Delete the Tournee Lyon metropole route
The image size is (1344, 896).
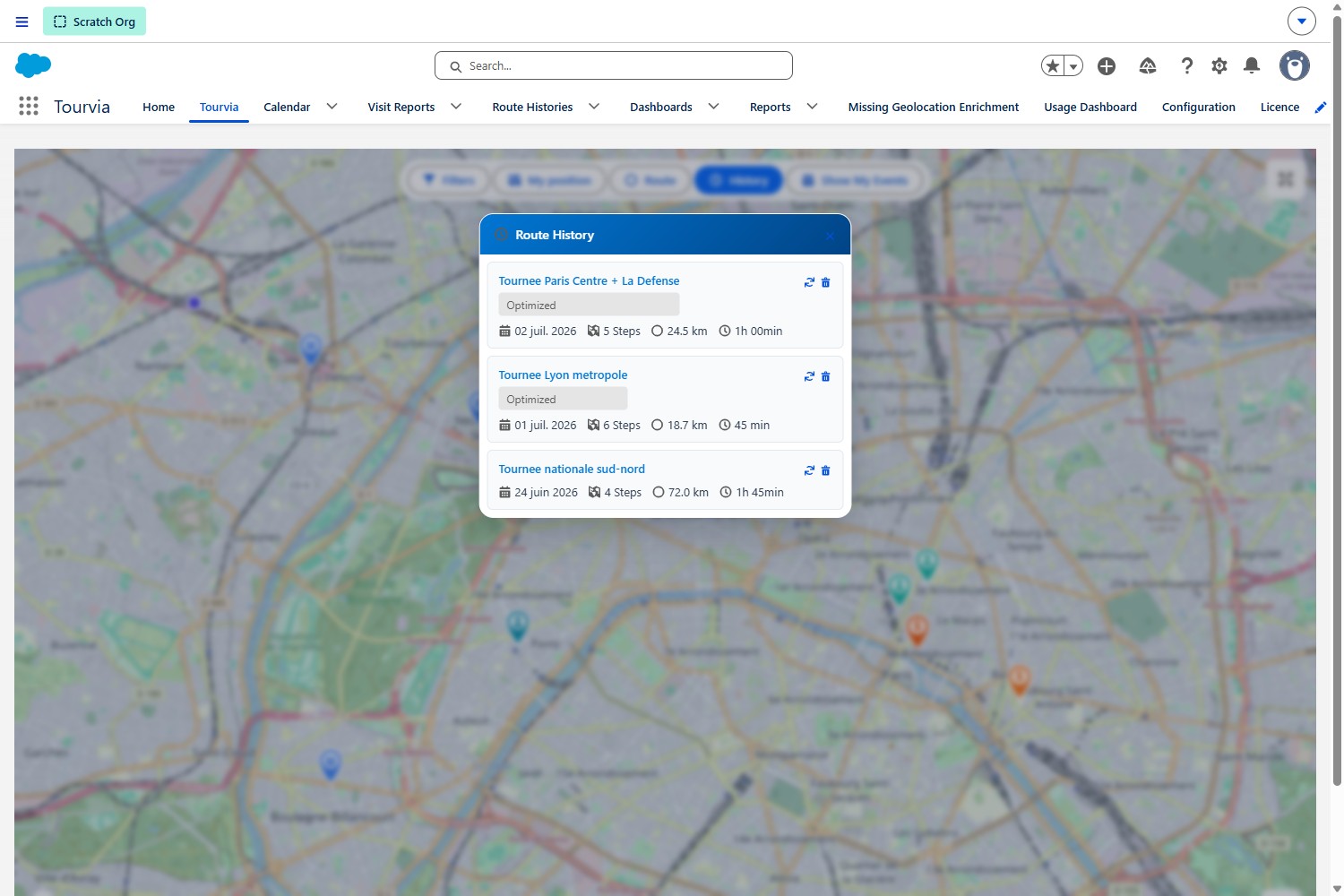pos(826,376)
